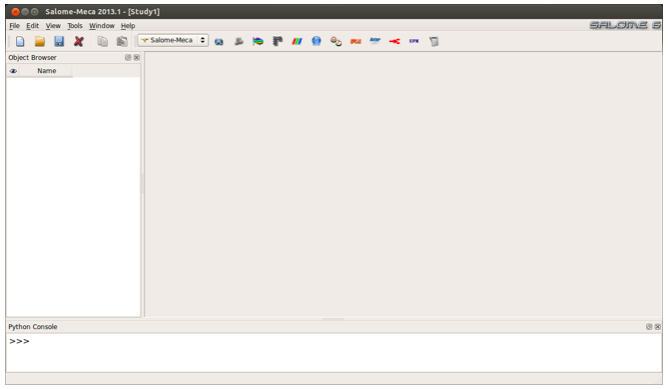The height and width of the screenshot is (389, 668).
Task: Open the File menu
Action: (x=14, y=26)
